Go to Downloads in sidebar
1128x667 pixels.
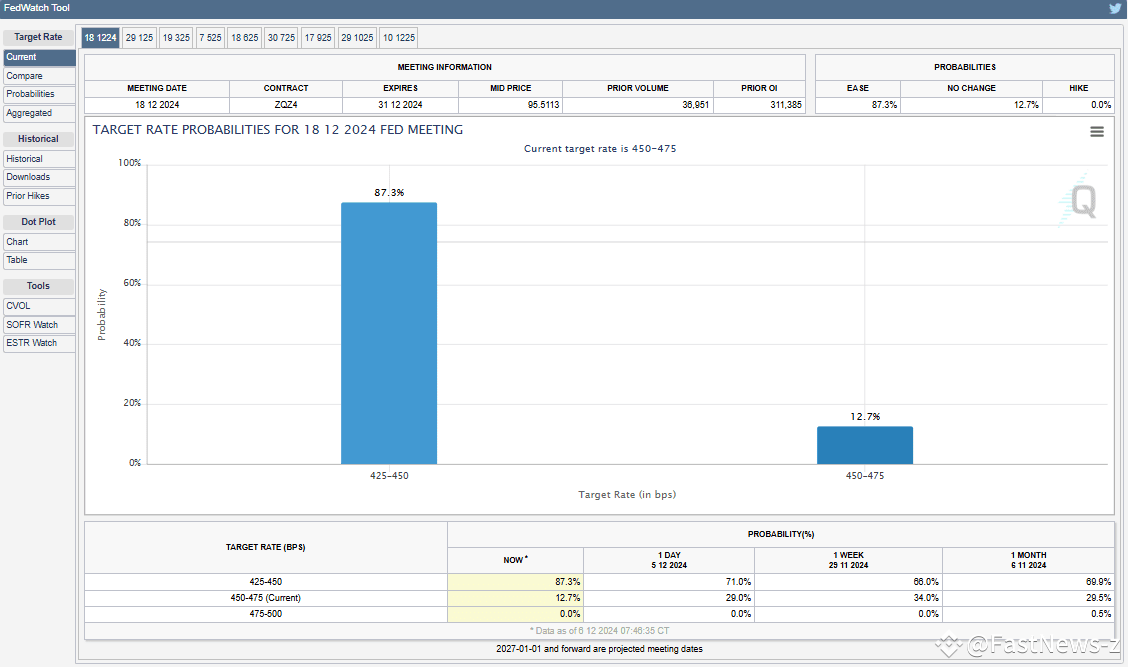[x=39, y=177]
